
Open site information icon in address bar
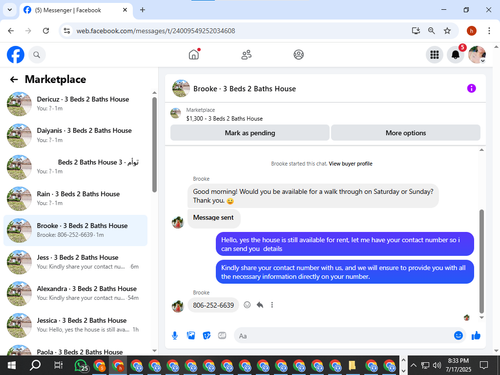(67, 31)
